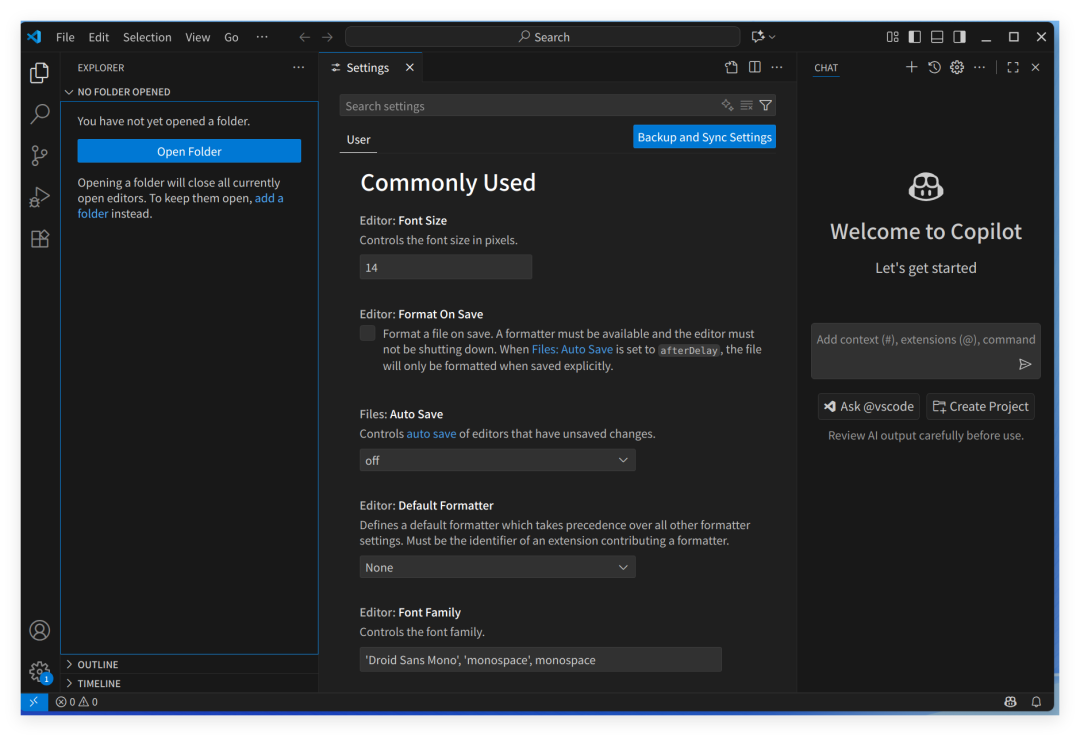Screen dimensions: 1080x736
Task: Start a new chat with plus icon
Action: click(911, 68)
